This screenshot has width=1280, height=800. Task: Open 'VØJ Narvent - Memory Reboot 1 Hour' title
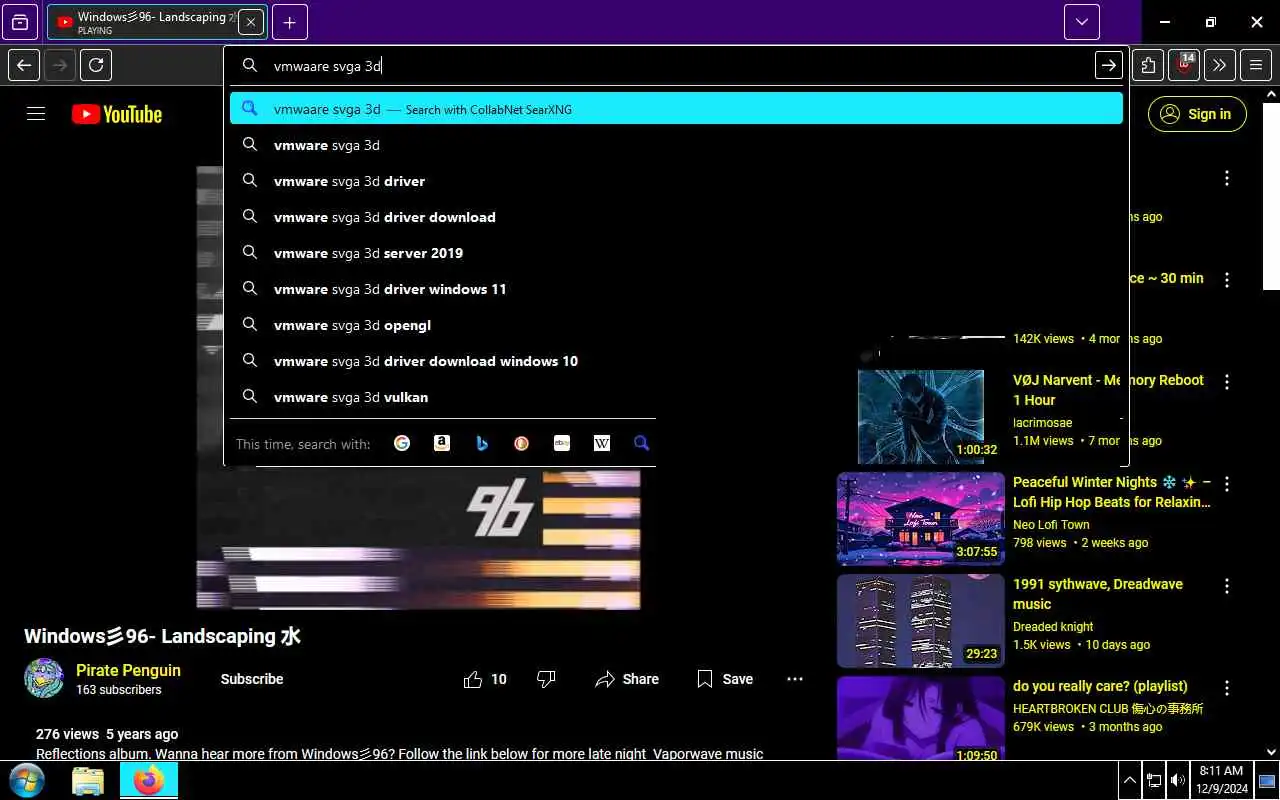(x=1108, y=390)
